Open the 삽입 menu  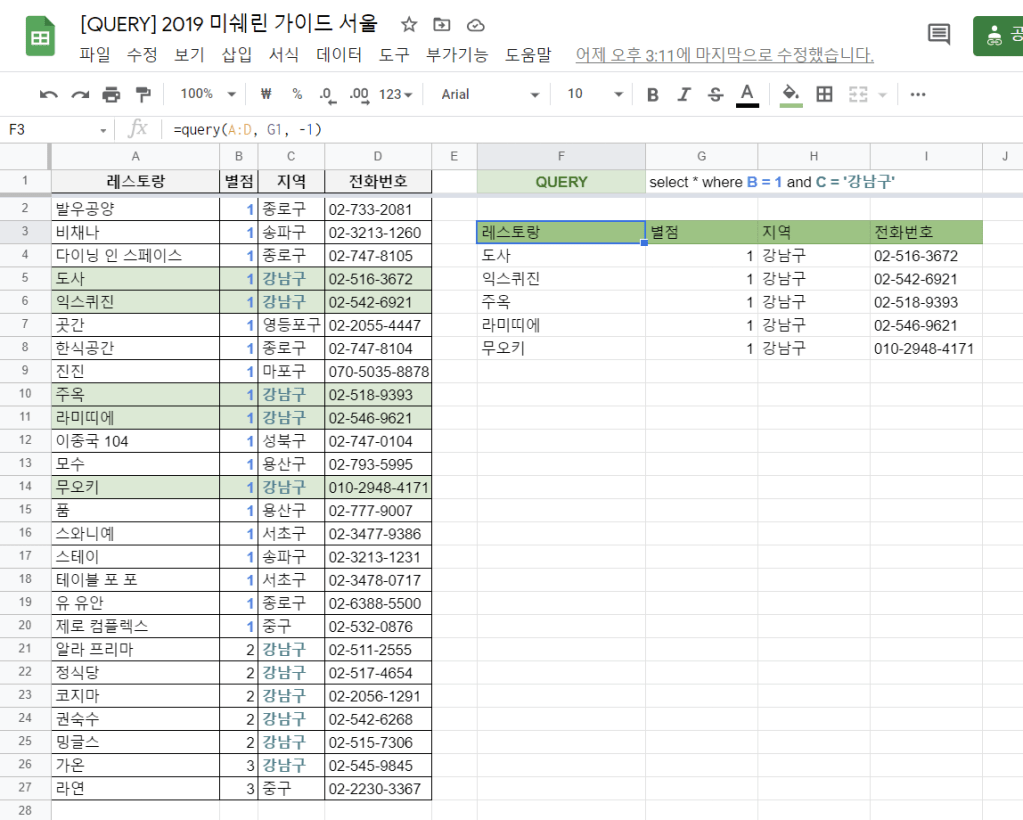click(236, 55)
